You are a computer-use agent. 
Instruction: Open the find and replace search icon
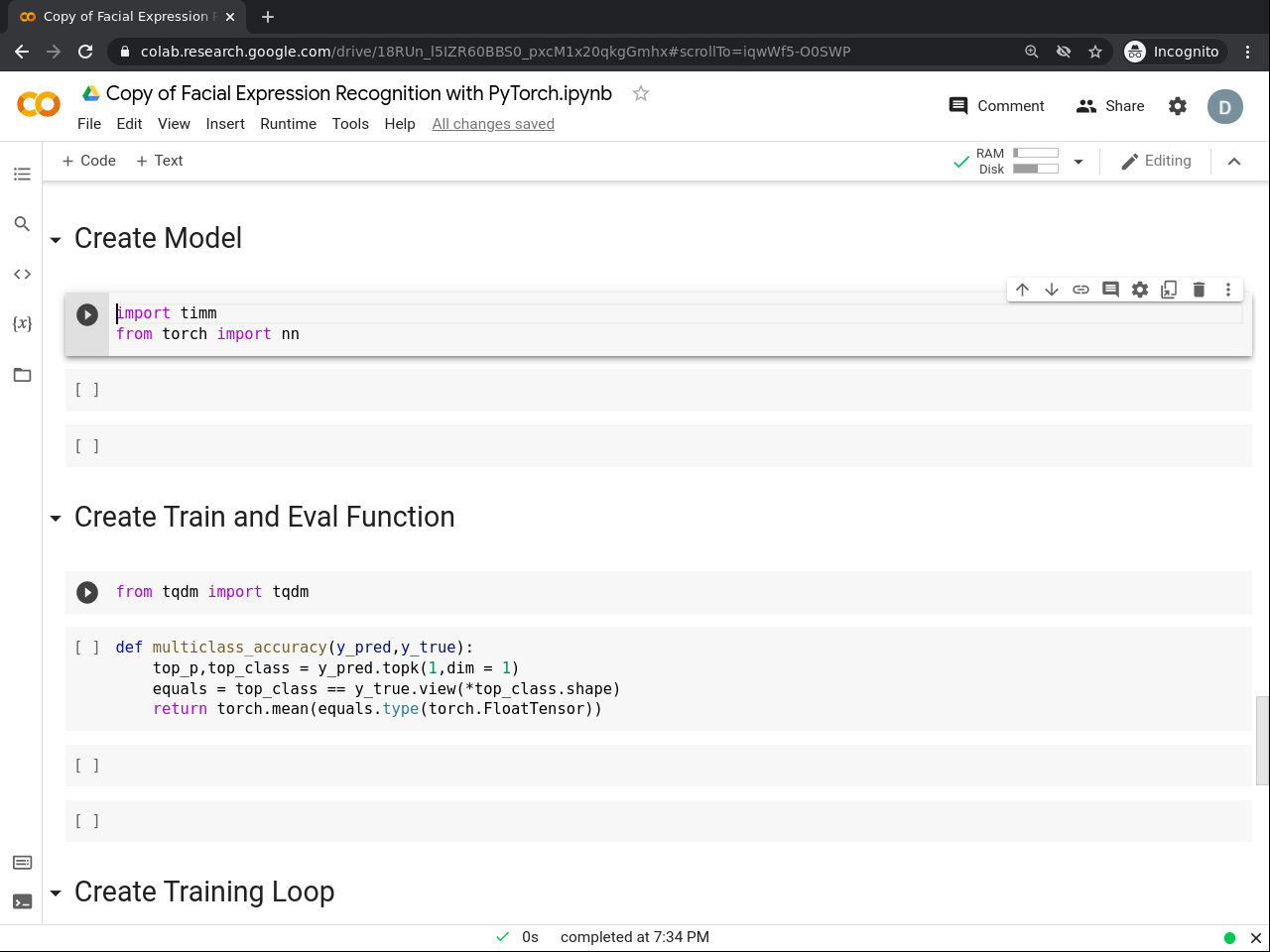[x=22, y=224]
